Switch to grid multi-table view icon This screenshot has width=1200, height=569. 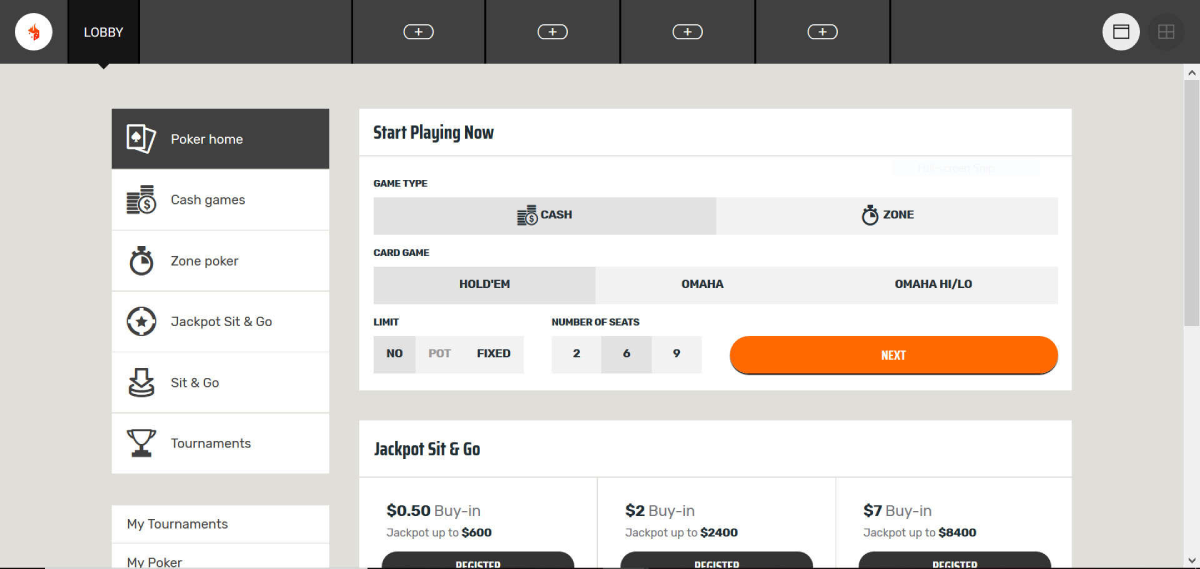(1165, 32)
